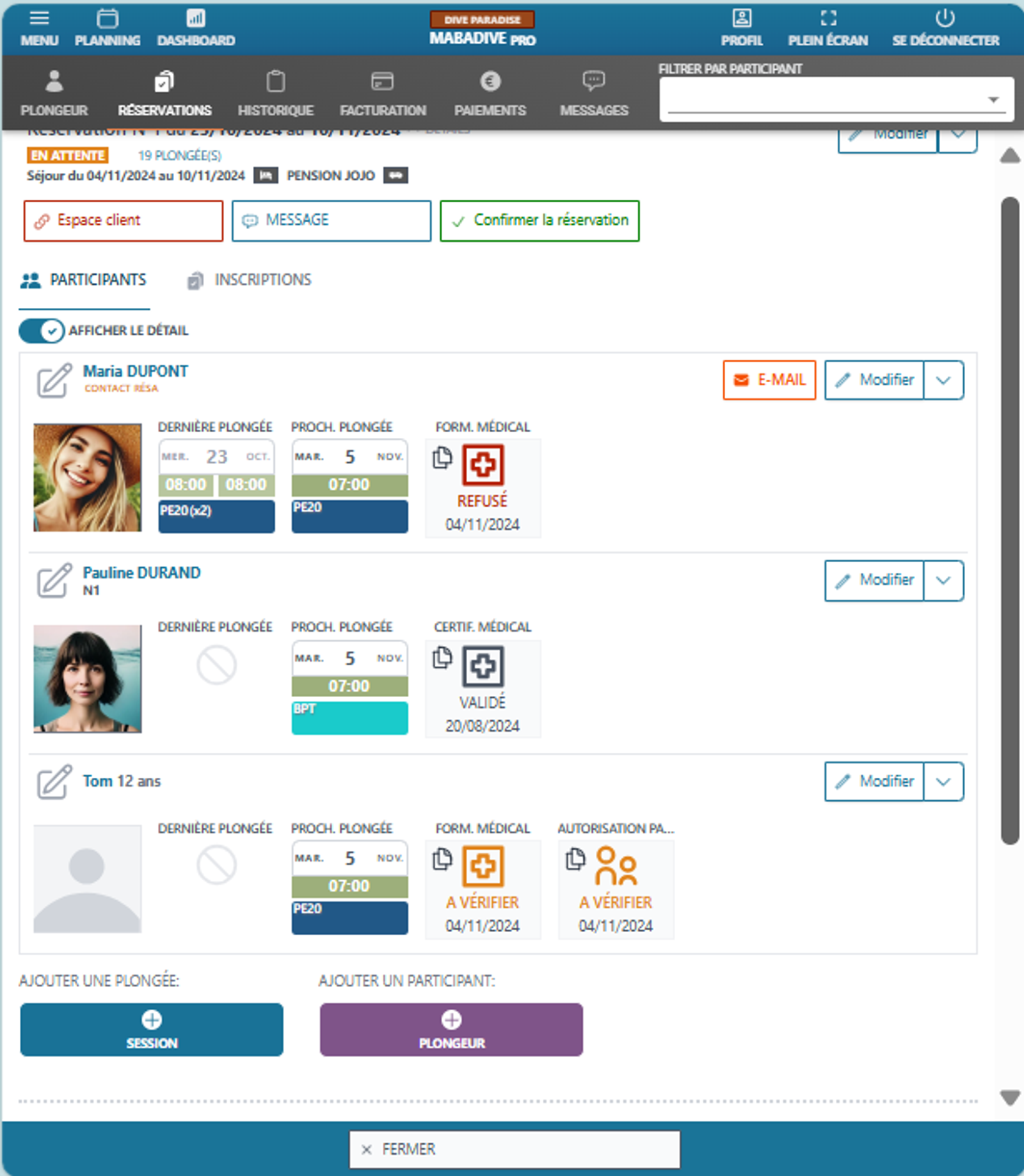Open the Filtrer par participant dropdown
Viewport: 1024px width, 1176px height.
tap(836, 99)
